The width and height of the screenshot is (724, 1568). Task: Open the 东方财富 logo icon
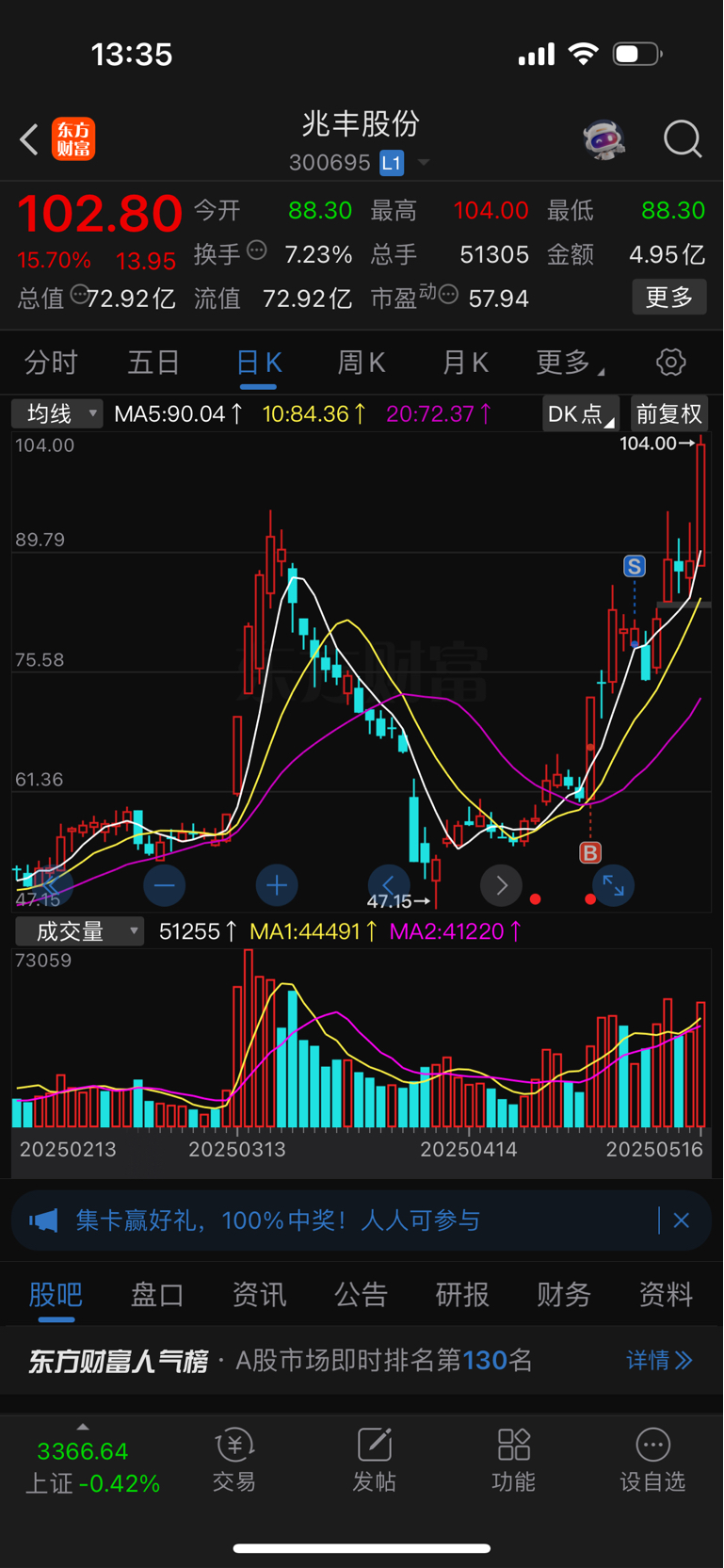point(73,139)
